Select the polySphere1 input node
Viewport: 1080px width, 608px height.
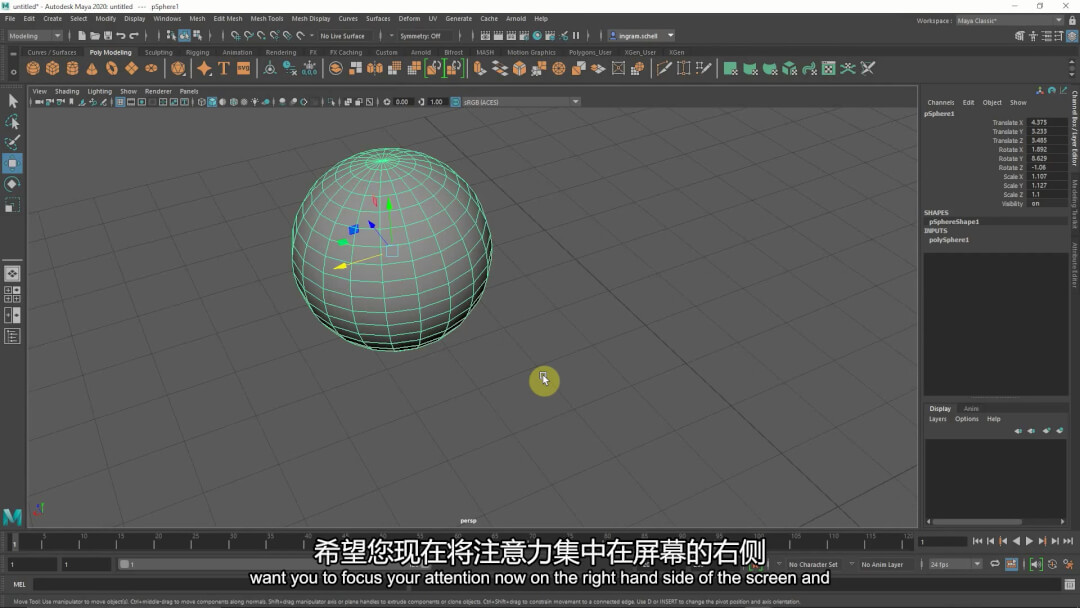949,240
